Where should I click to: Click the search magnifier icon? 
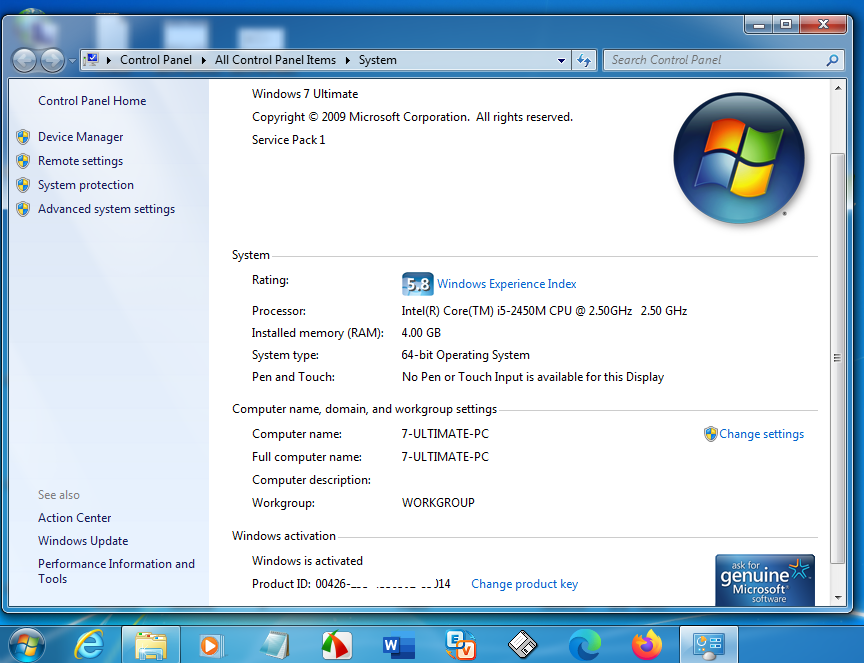pos(832,60)
